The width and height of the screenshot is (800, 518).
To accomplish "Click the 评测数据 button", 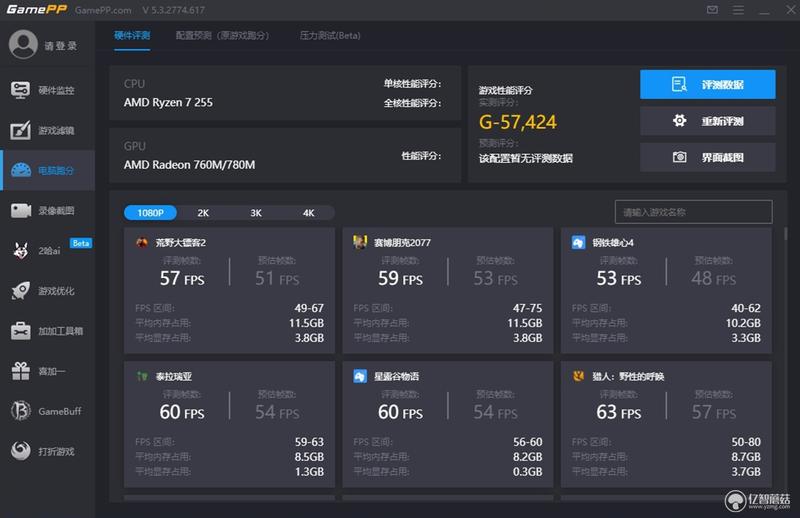I will (x=708, y=84).
